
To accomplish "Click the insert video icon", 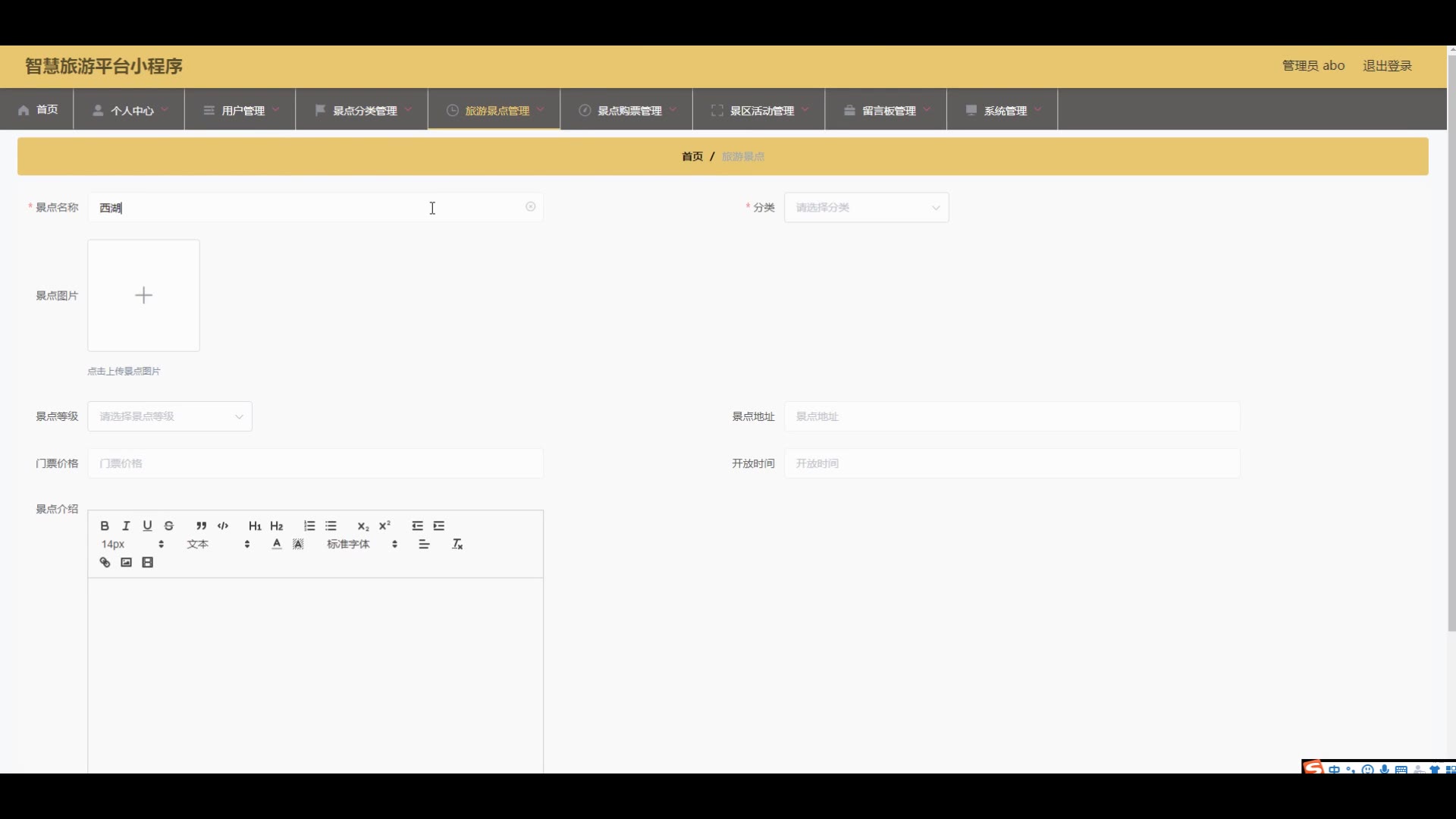I will [x=148, y=563].
